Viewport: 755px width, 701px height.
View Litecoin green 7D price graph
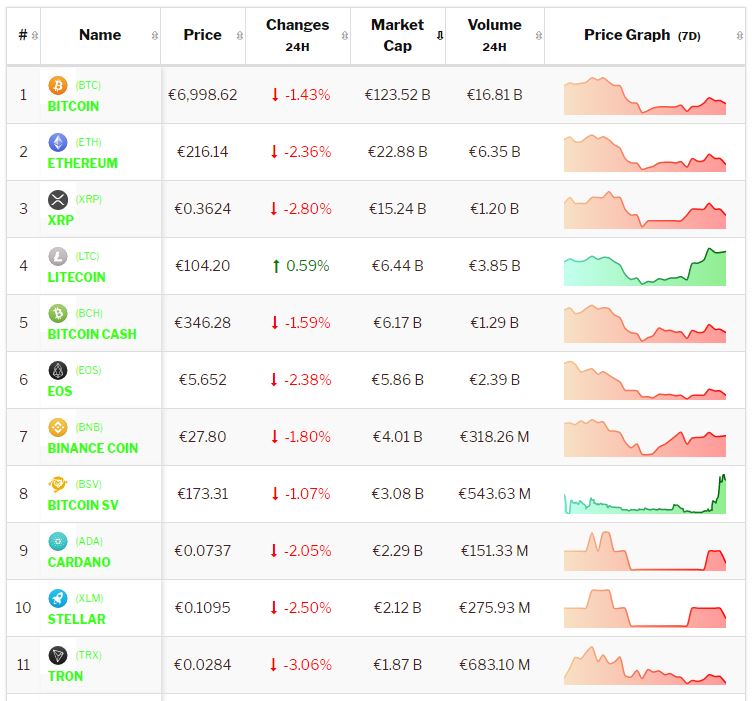645,267
